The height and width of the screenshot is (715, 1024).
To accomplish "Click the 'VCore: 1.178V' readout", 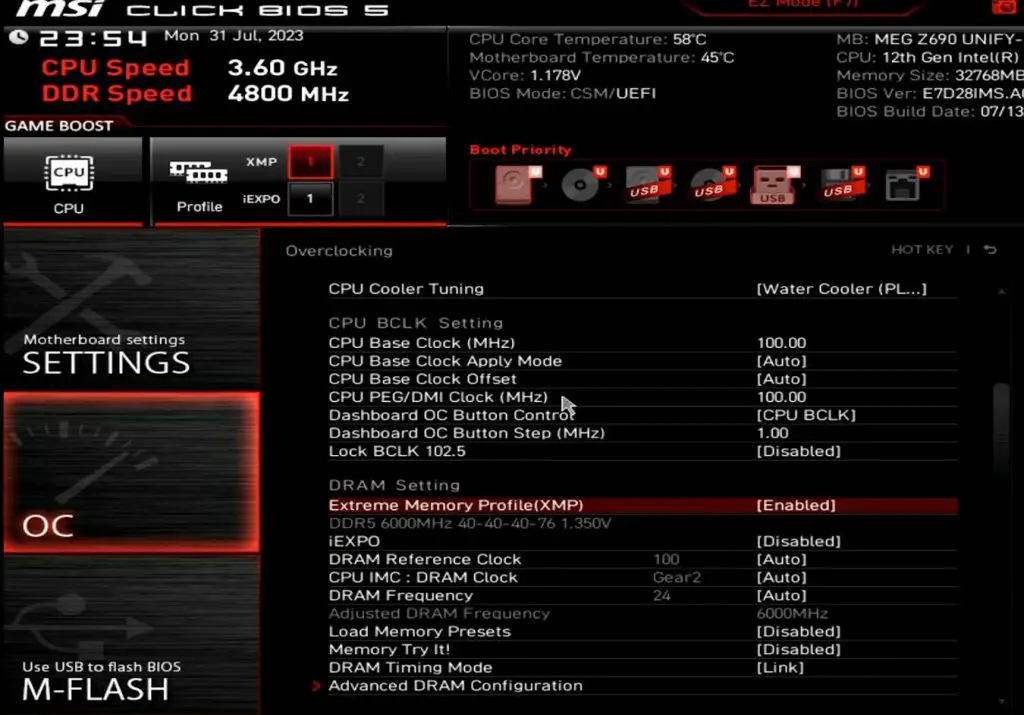I will pyautogui.click(x=524, y=75).
